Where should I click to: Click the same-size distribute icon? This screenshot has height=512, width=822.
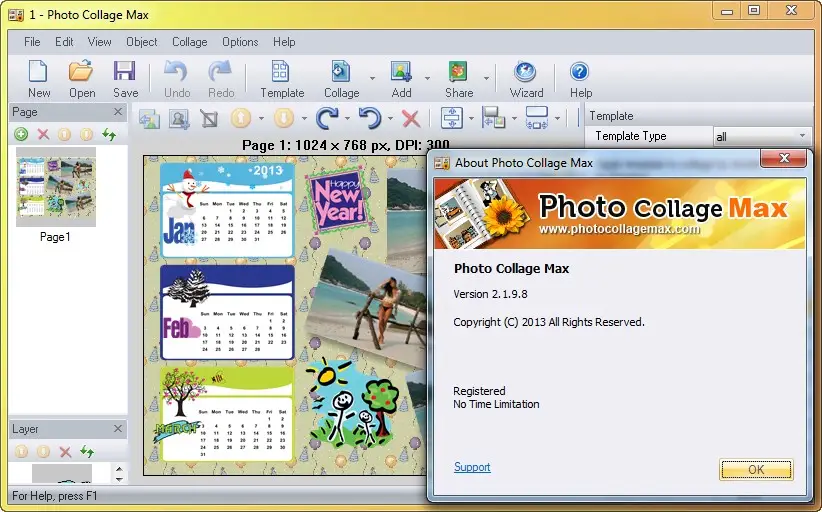537,118
